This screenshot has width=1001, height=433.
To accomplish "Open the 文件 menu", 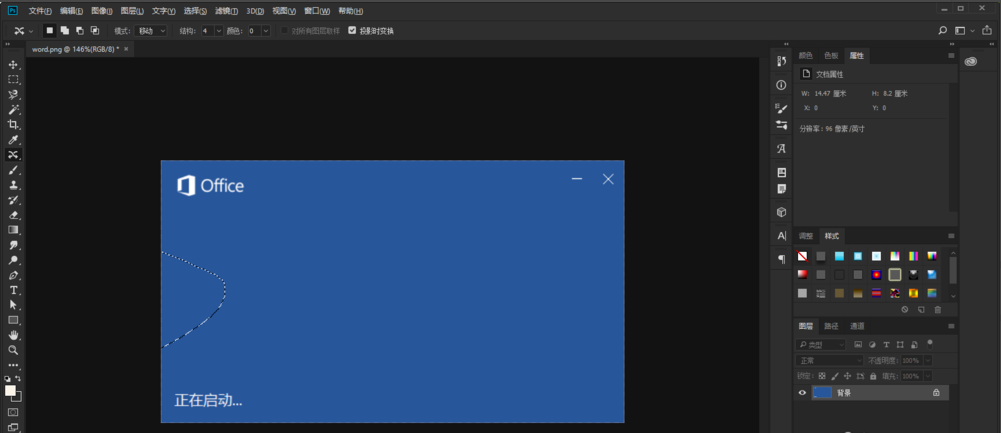I will tap(40, 11).
